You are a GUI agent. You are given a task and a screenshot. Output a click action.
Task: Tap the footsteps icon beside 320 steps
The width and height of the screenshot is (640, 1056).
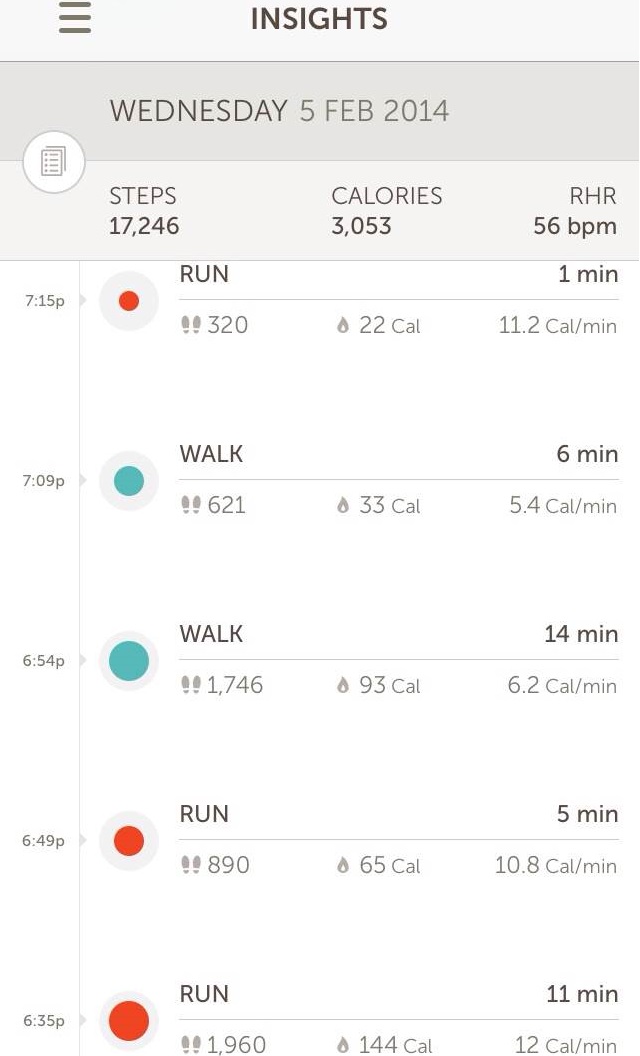coord(191,325)
